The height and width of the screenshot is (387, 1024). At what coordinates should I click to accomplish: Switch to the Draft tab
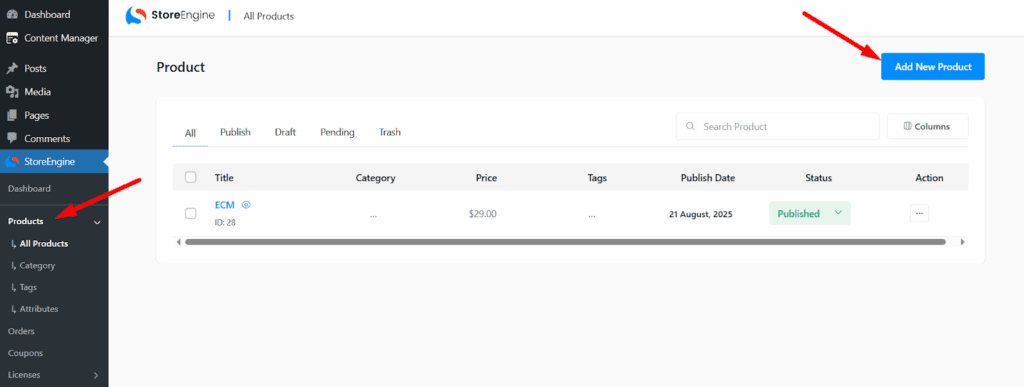[285, 132]
